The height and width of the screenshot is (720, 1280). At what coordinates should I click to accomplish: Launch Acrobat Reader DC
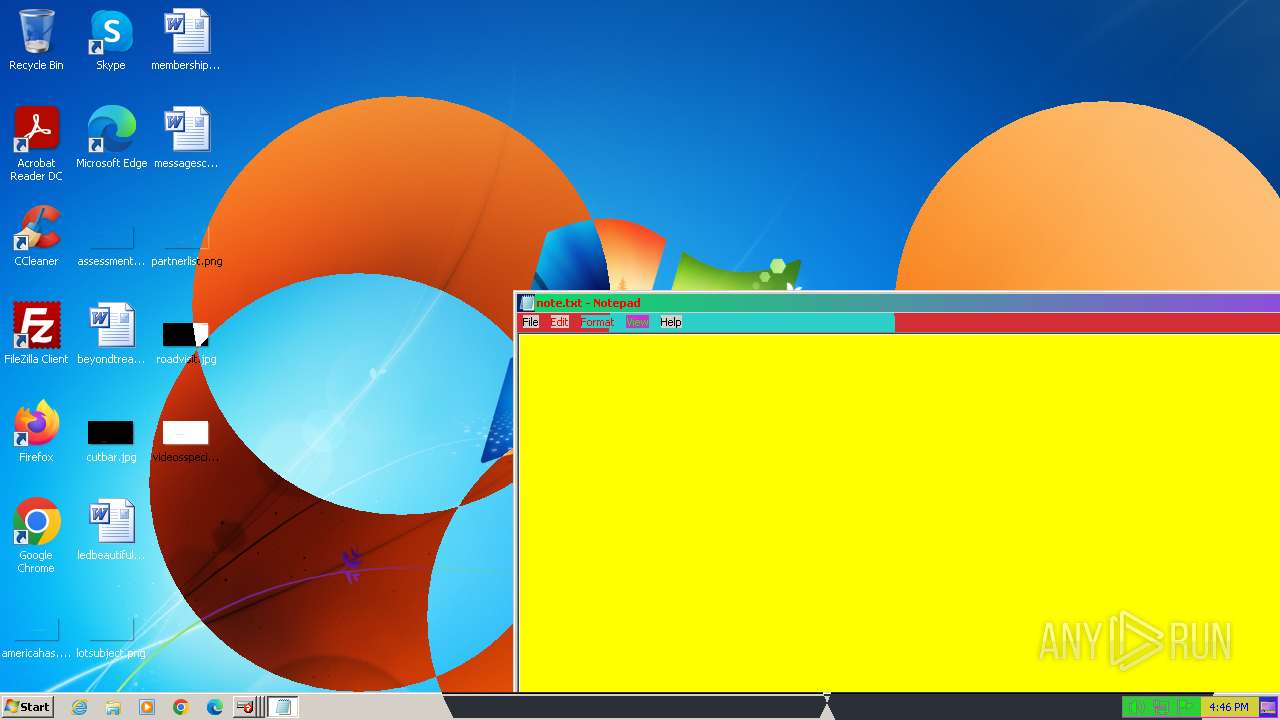(x=36, y=144)
